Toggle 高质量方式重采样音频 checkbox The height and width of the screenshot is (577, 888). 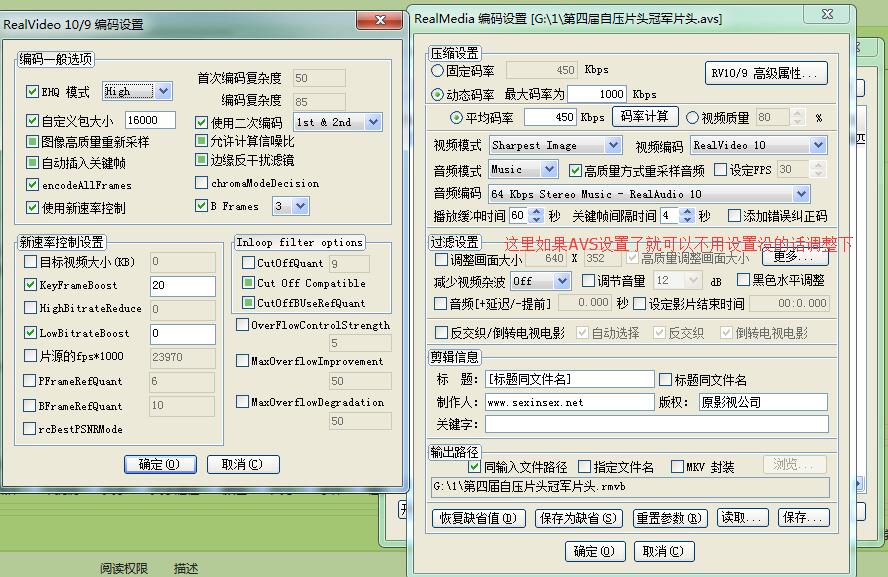pyautogui.click(x=575, y=170)
